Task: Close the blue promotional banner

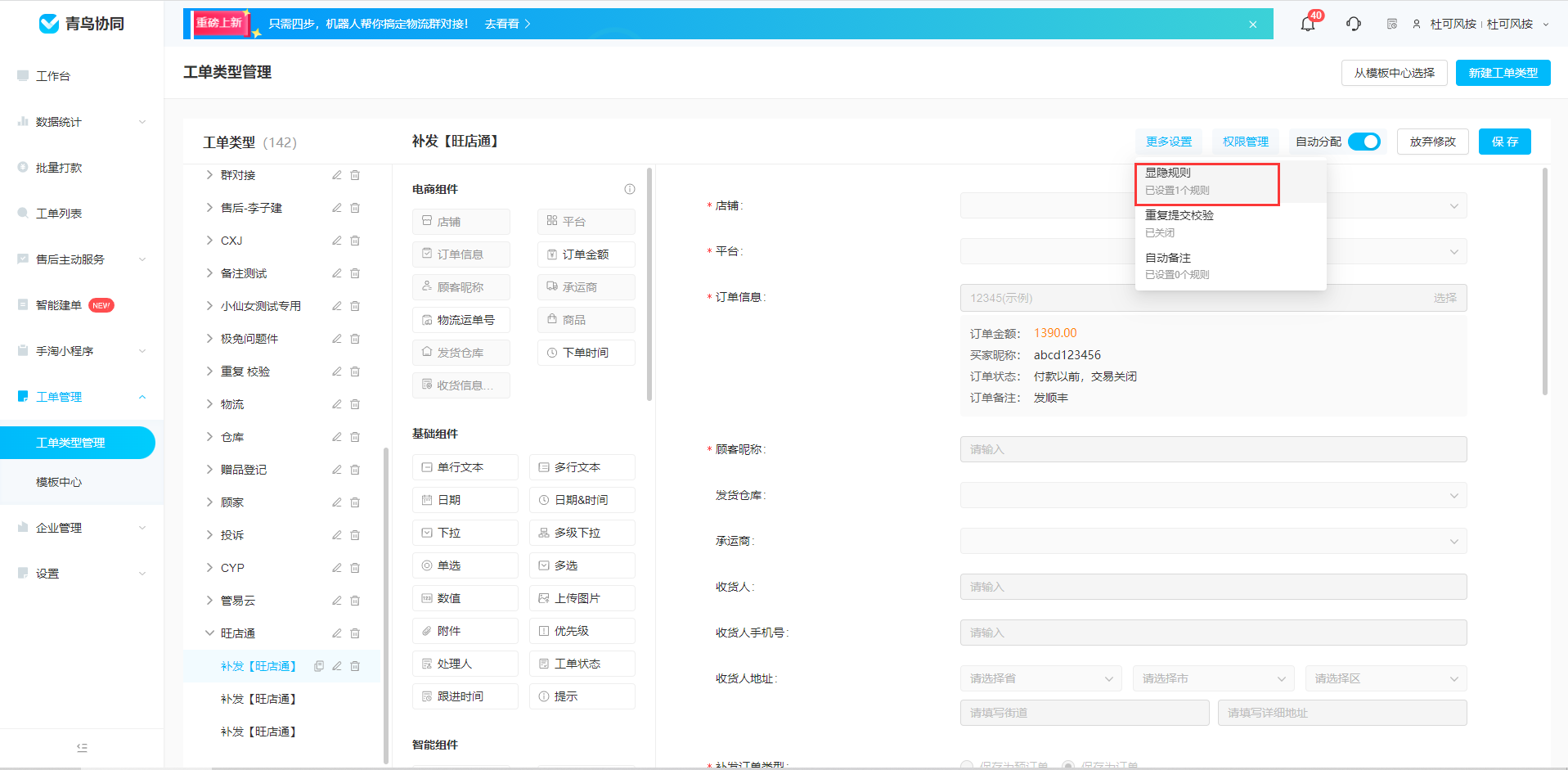Action: pos(1252,25)
